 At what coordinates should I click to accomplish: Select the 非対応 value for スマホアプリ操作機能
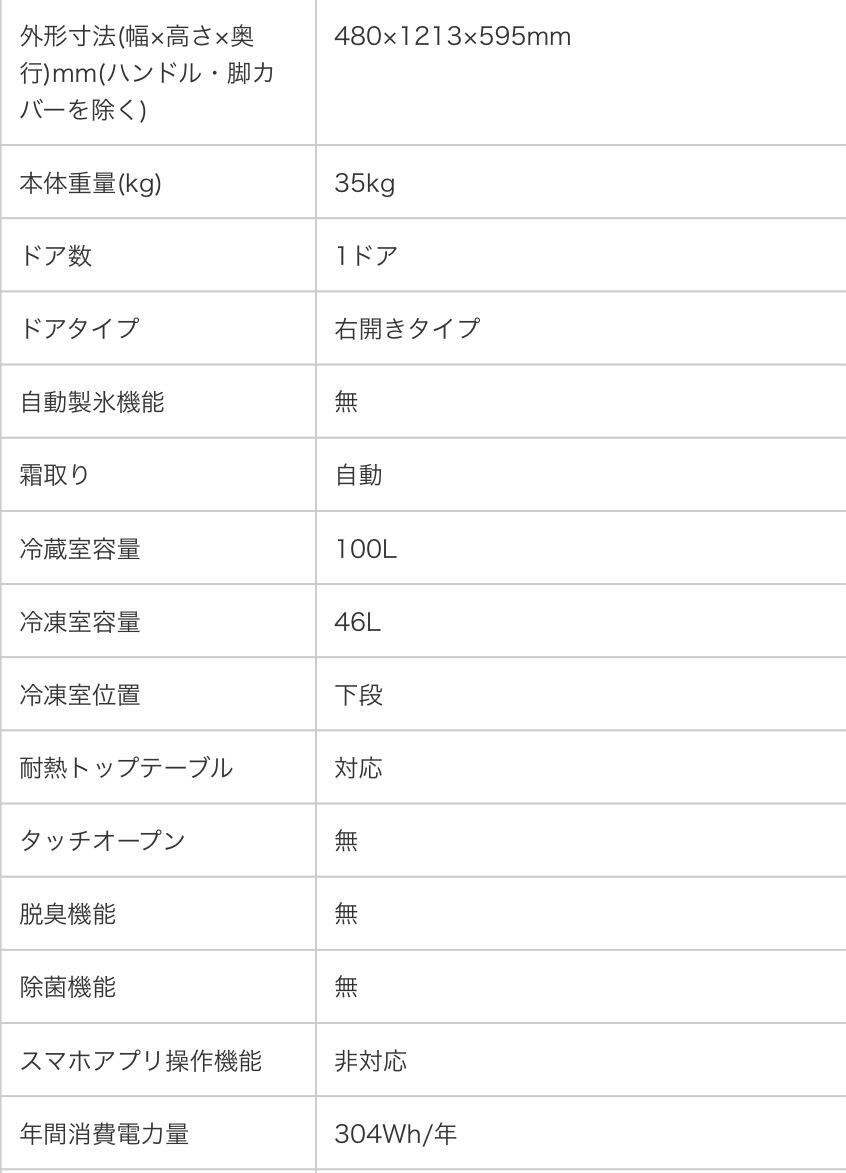click(x=371, y=1061)
